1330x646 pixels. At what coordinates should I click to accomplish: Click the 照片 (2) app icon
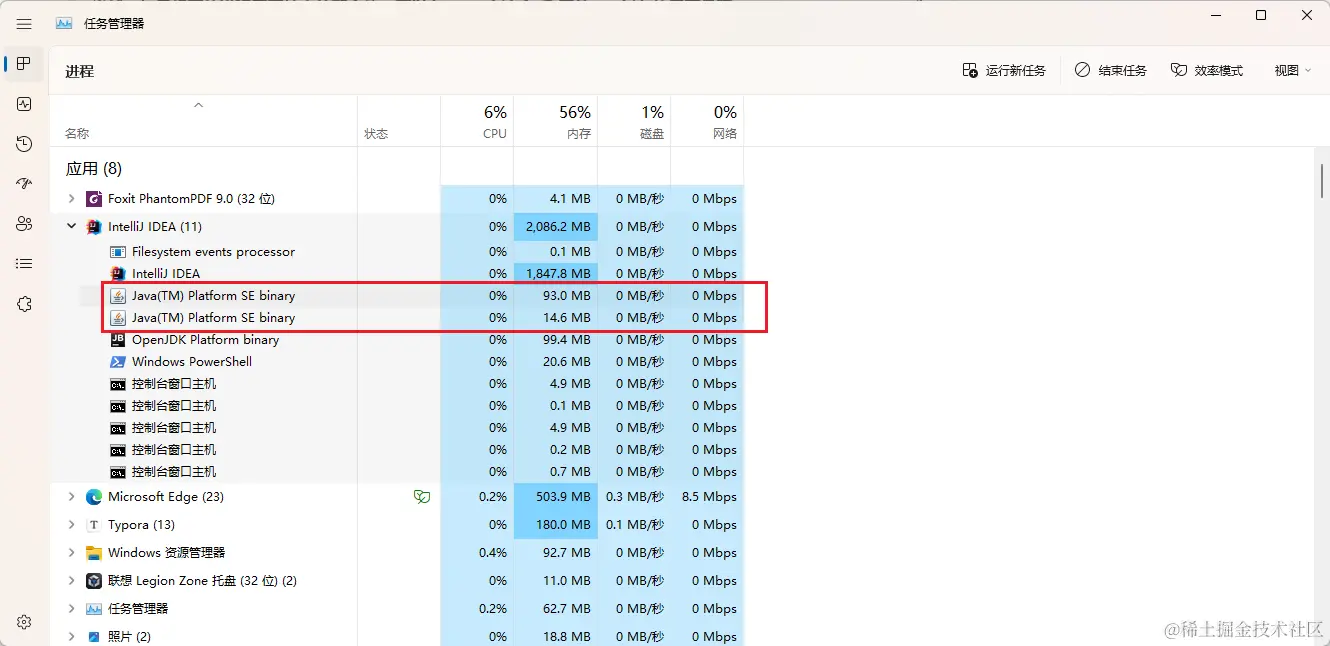(94, 636)
